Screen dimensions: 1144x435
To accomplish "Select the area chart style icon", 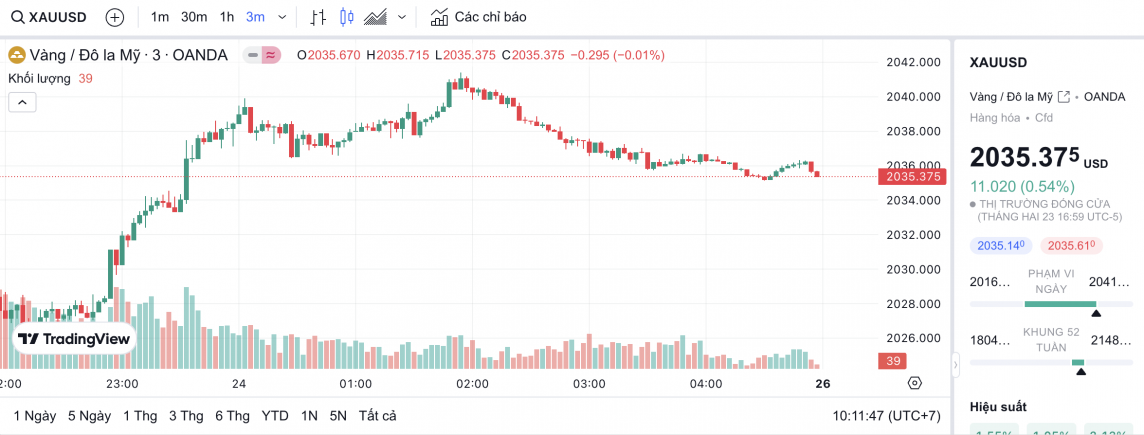I will click(376, 17).
